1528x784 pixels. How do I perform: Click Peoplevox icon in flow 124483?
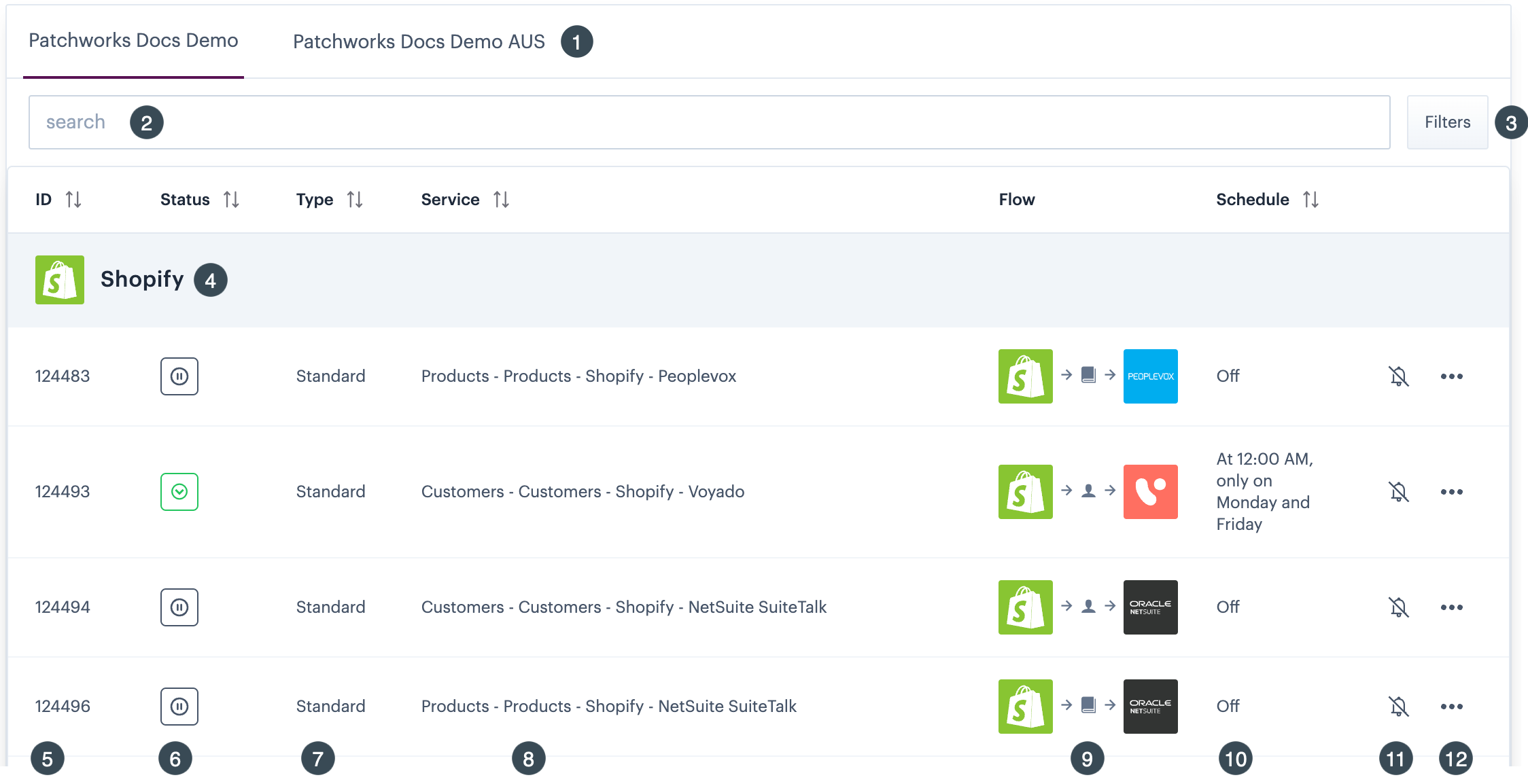coord(1150,376)
